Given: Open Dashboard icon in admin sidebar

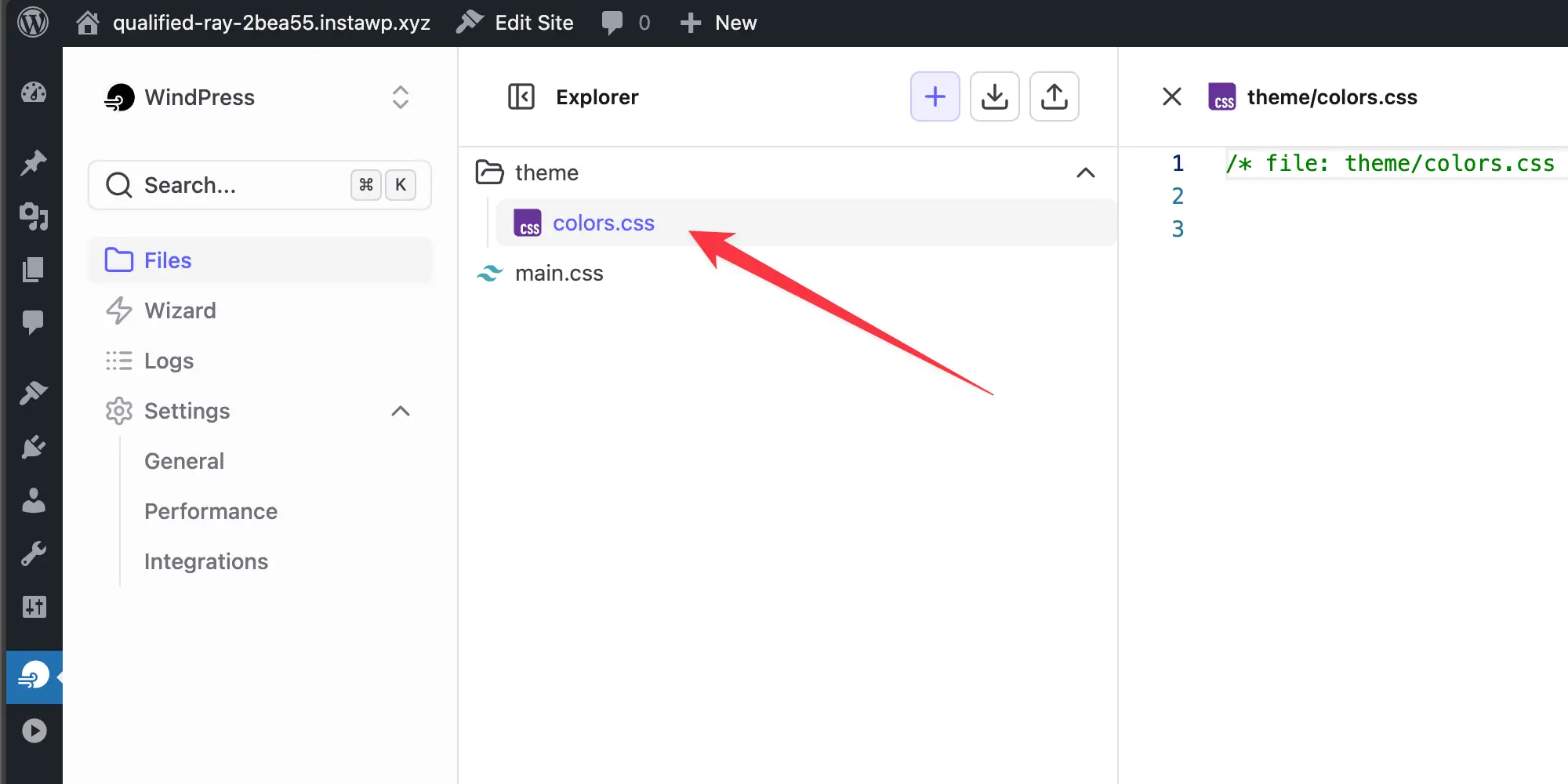Looking at the screenshot, I should point(34,93).
